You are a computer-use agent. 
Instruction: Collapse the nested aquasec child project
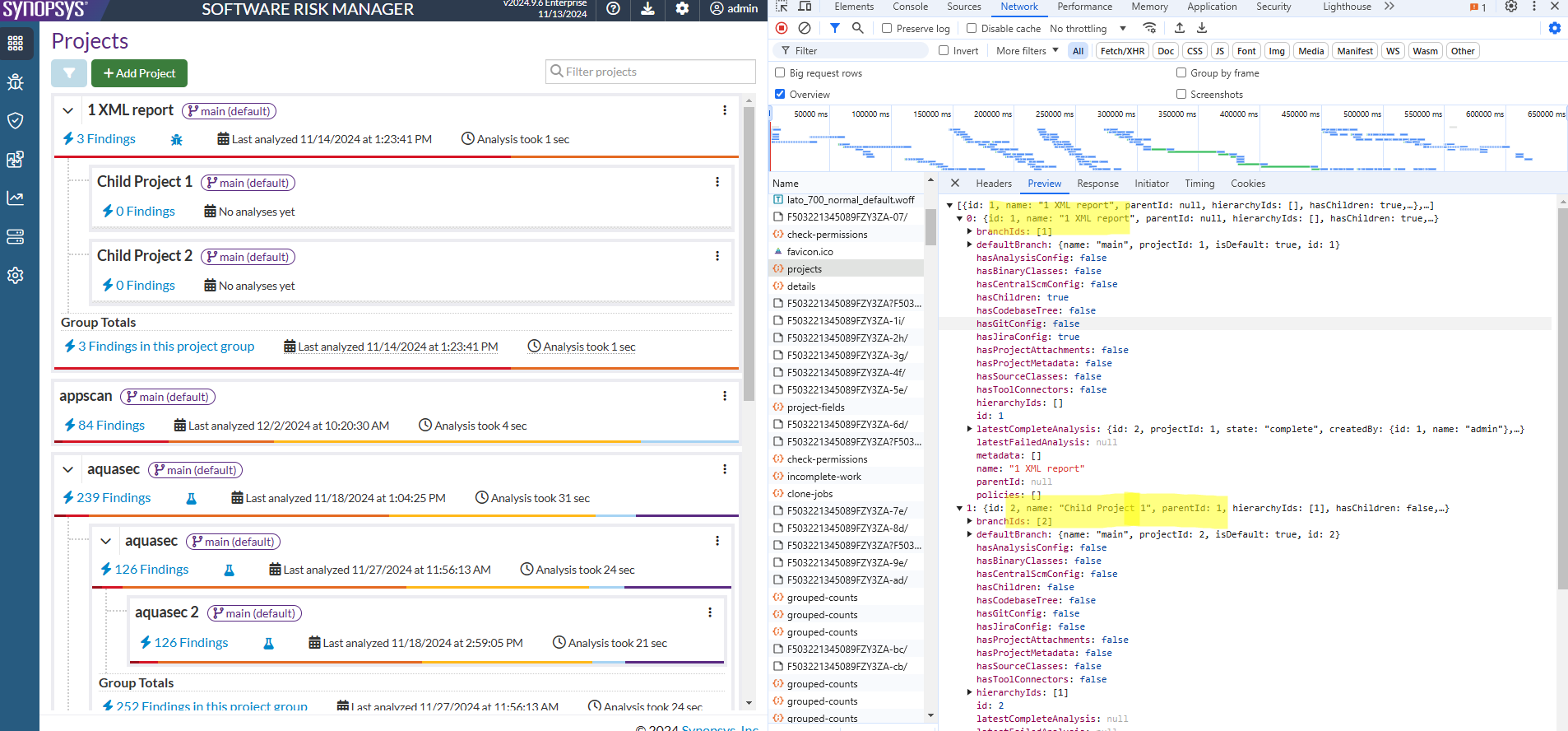[106, 541]
